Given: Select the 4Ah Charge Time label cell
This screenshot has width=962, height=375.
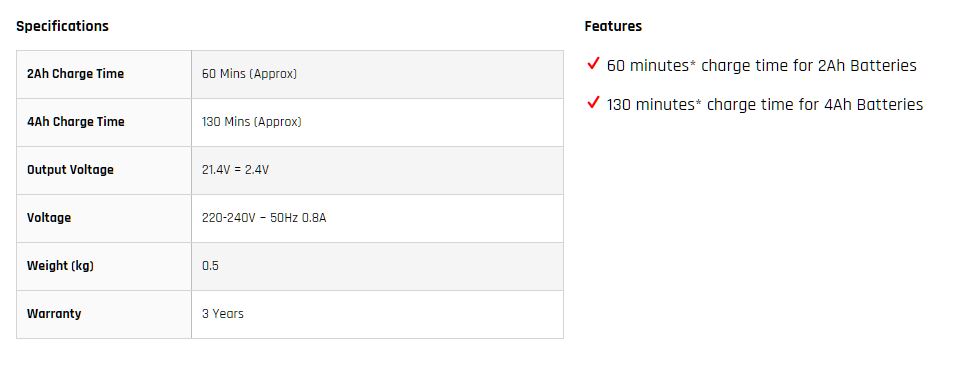Looking at the screenshot, I should 104,122.
